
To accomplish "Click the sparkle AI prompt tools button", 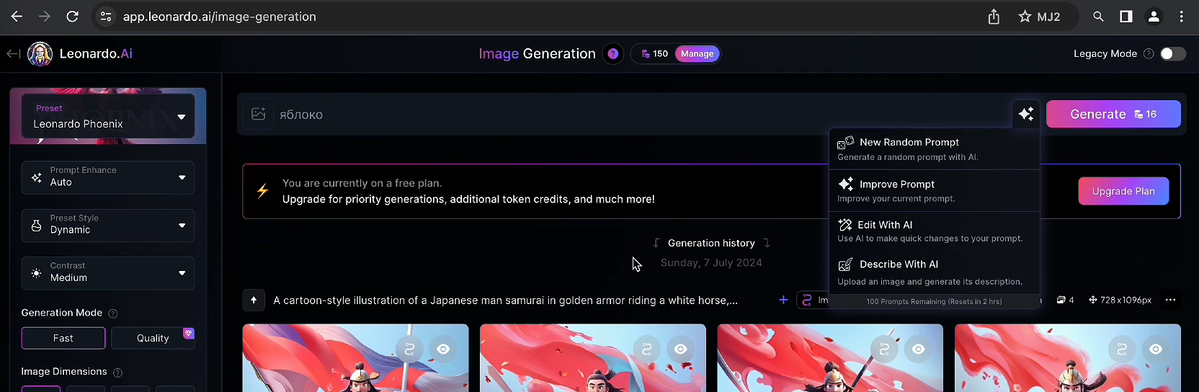I will (x=1025, y=114).
